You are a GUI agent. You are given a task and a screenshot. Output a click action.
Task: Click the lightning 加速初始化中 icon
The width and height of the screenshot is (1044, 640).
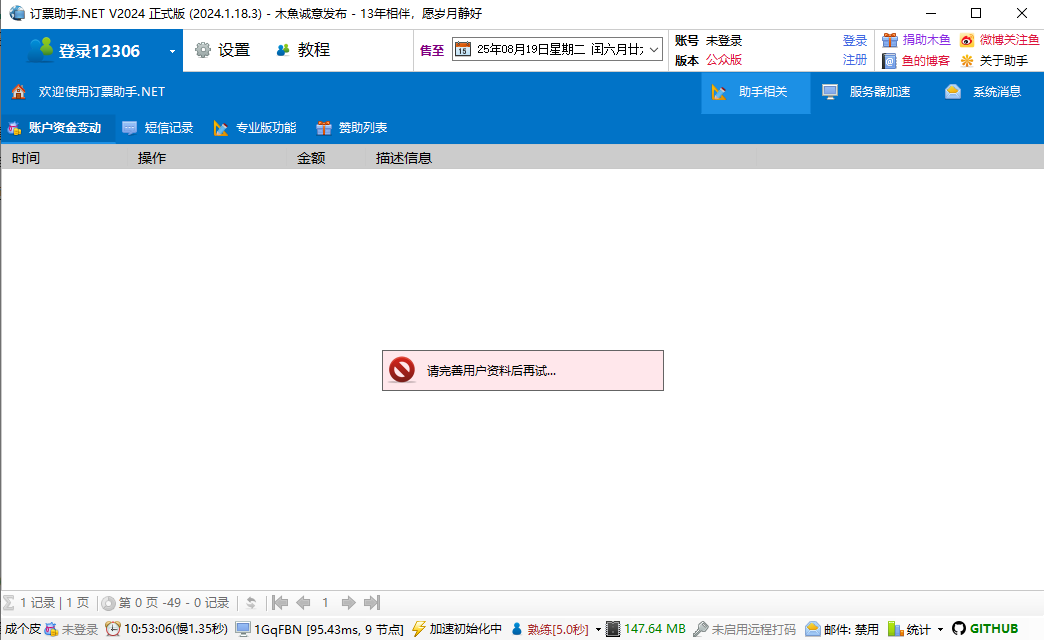click(x=418, y=629)
